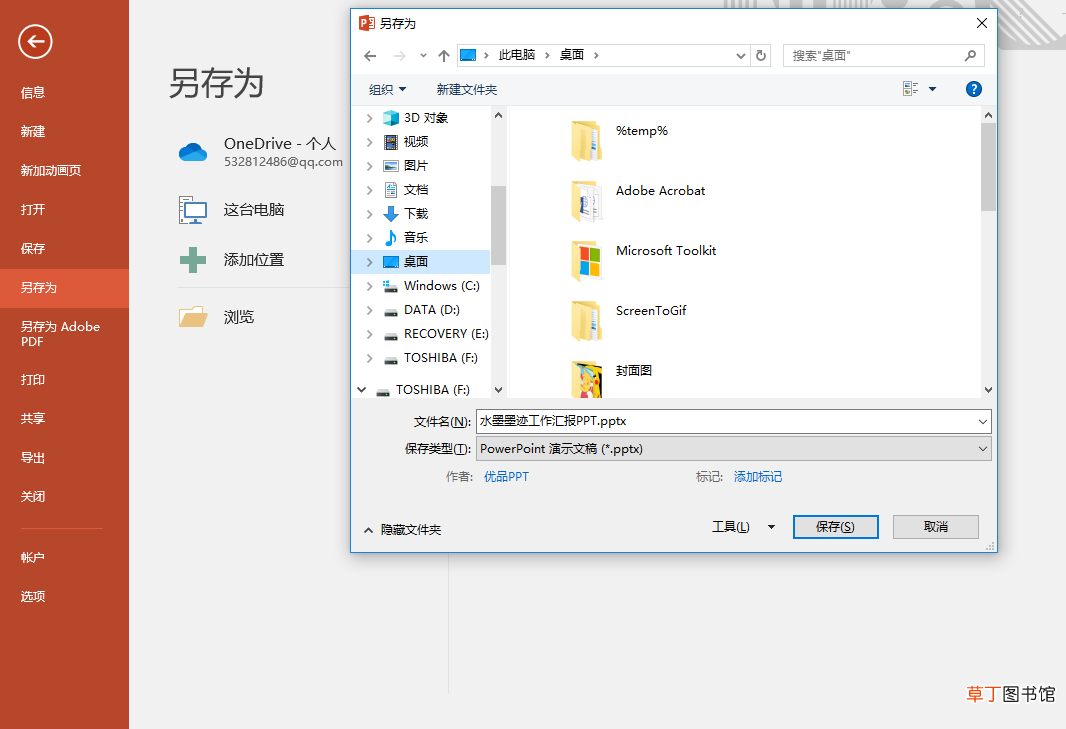Expand the 3D 对象 tree node
This screenshot has height=729, width=1066.
(369, 118)
